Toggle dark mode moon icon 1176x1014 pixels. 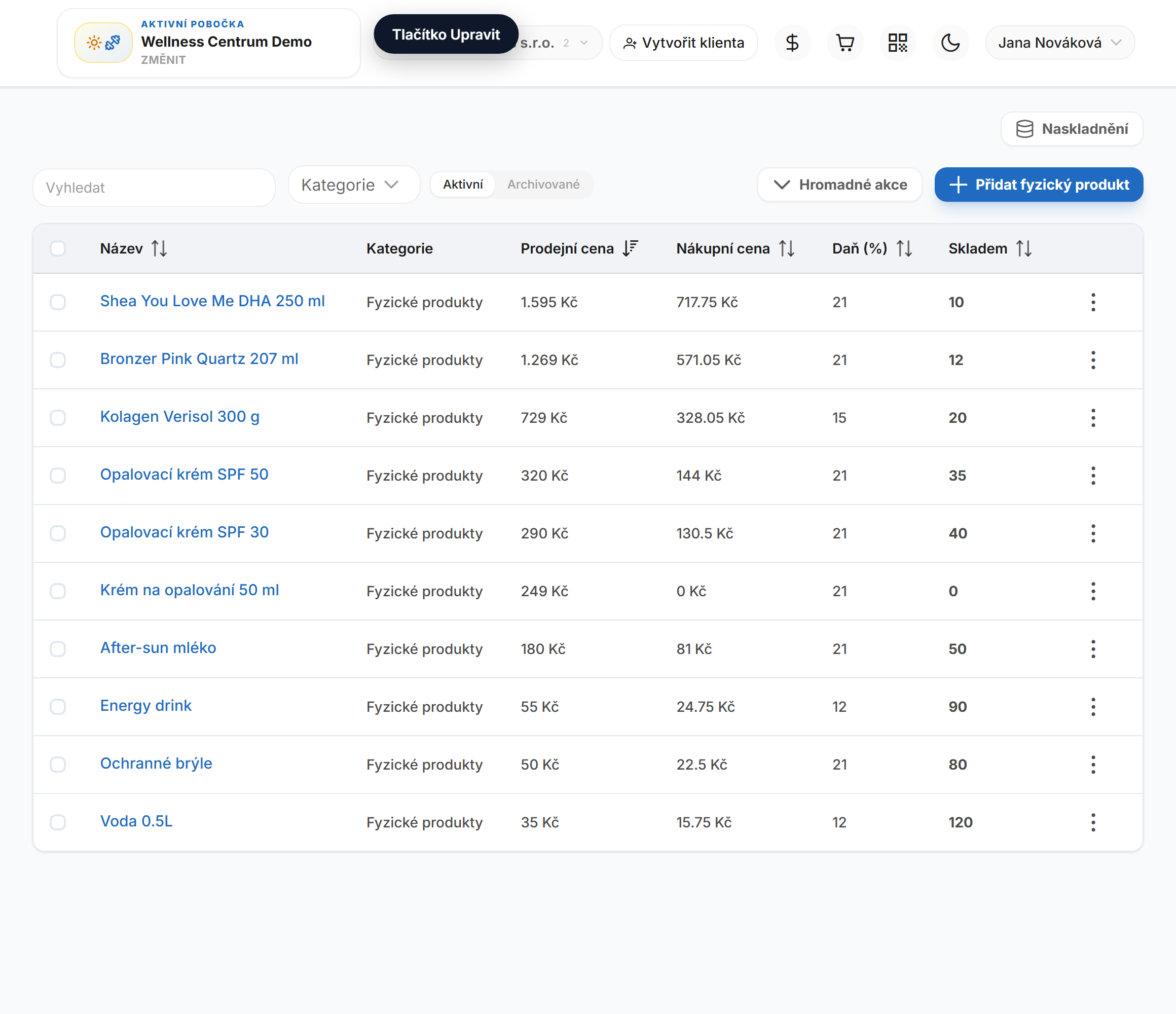pyautogui.click(x=950, y=43)
